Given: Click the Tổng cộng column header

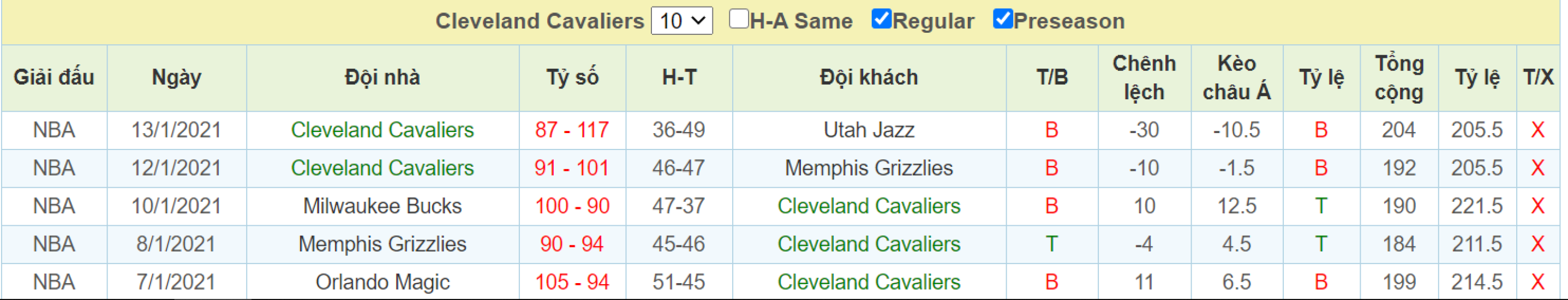Looking at the screenshot, I should [1399, 78].
